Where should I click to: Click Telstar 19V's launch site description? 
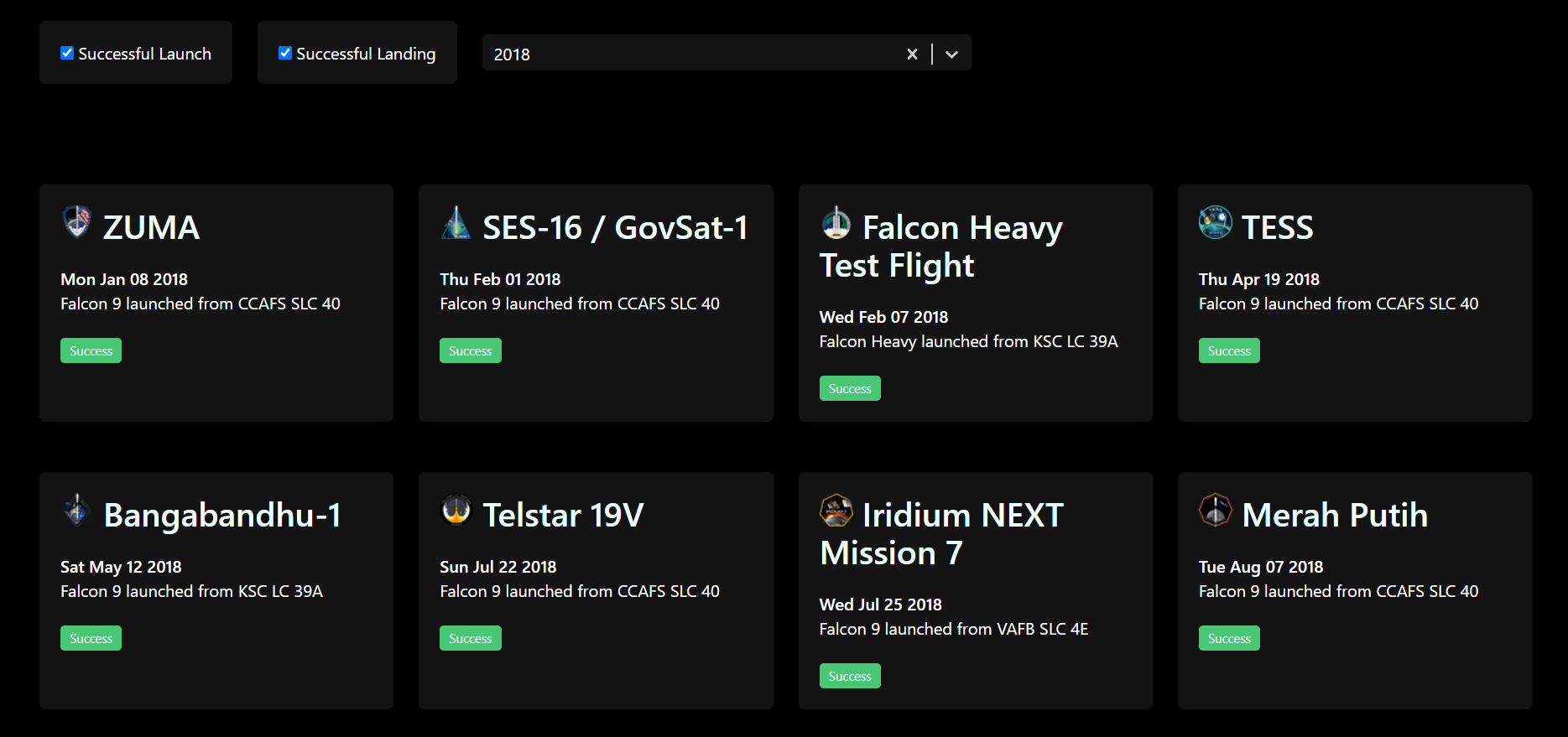(580, 591)
